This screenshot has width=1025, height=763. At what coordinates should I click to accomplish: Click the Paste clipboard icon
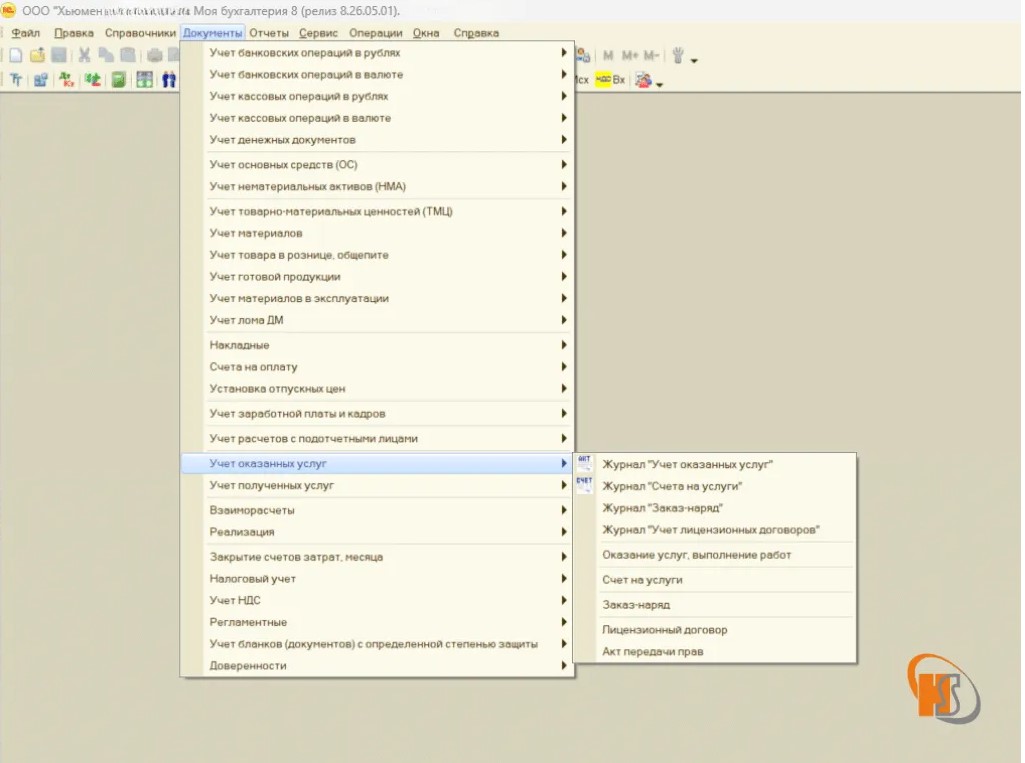pyautogui.click(x=128, y=56)
